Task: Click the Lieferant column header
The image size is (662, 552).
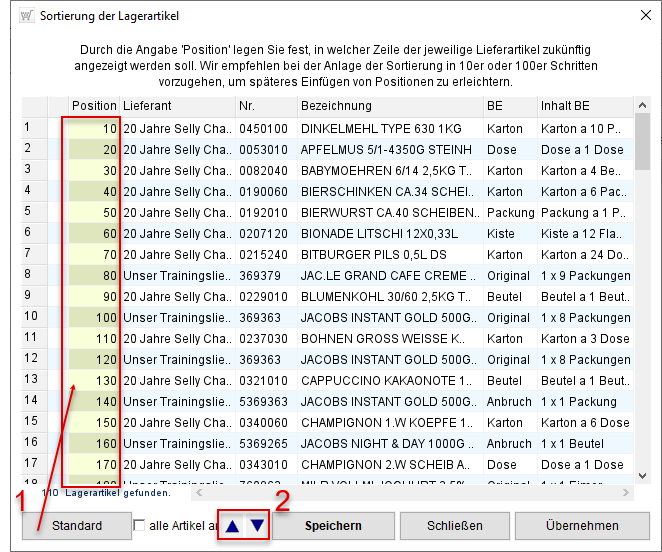Action: [178, 106]
